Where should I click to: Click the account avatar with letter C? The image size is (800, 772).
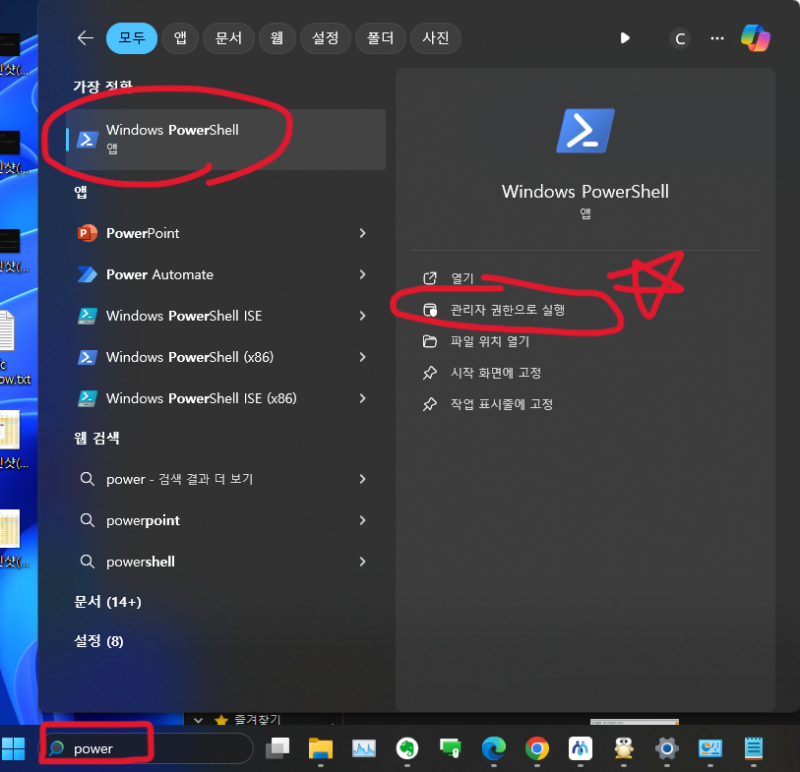(680, 38)
